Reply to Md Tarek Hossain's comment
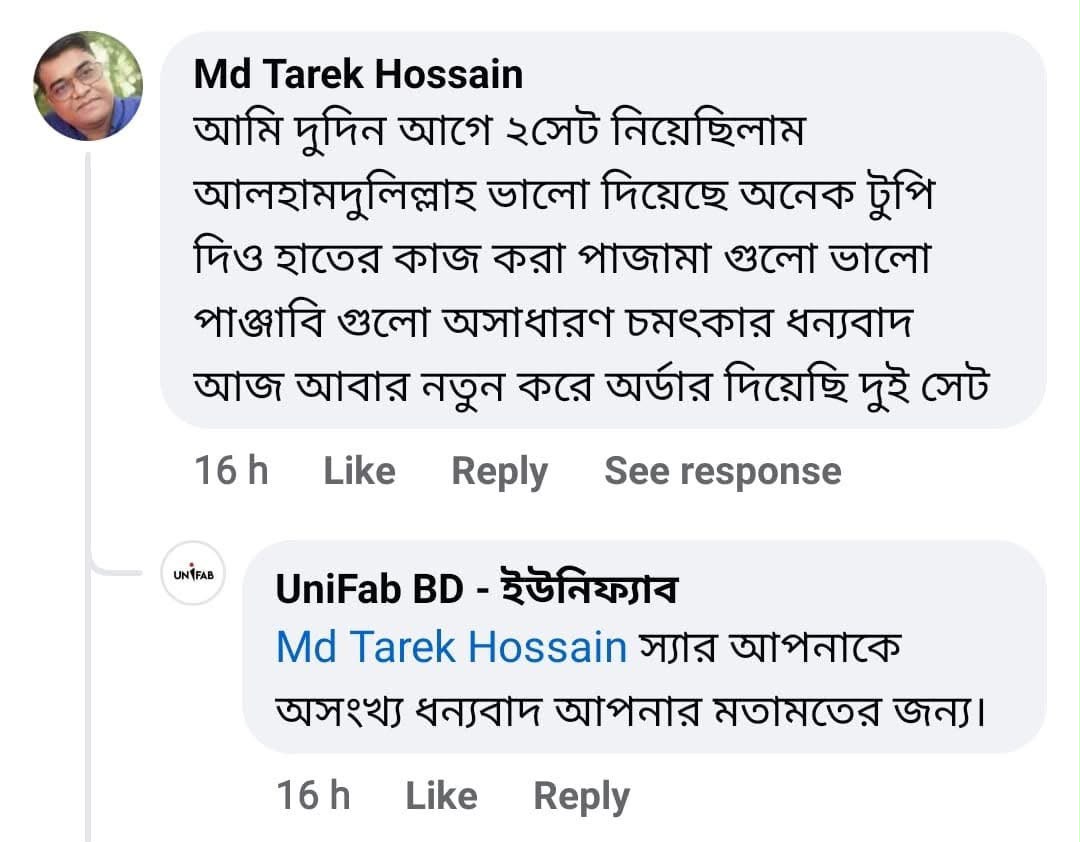Image resolution: width=1080 pixels, height=842 pixels. coord(499,472)
